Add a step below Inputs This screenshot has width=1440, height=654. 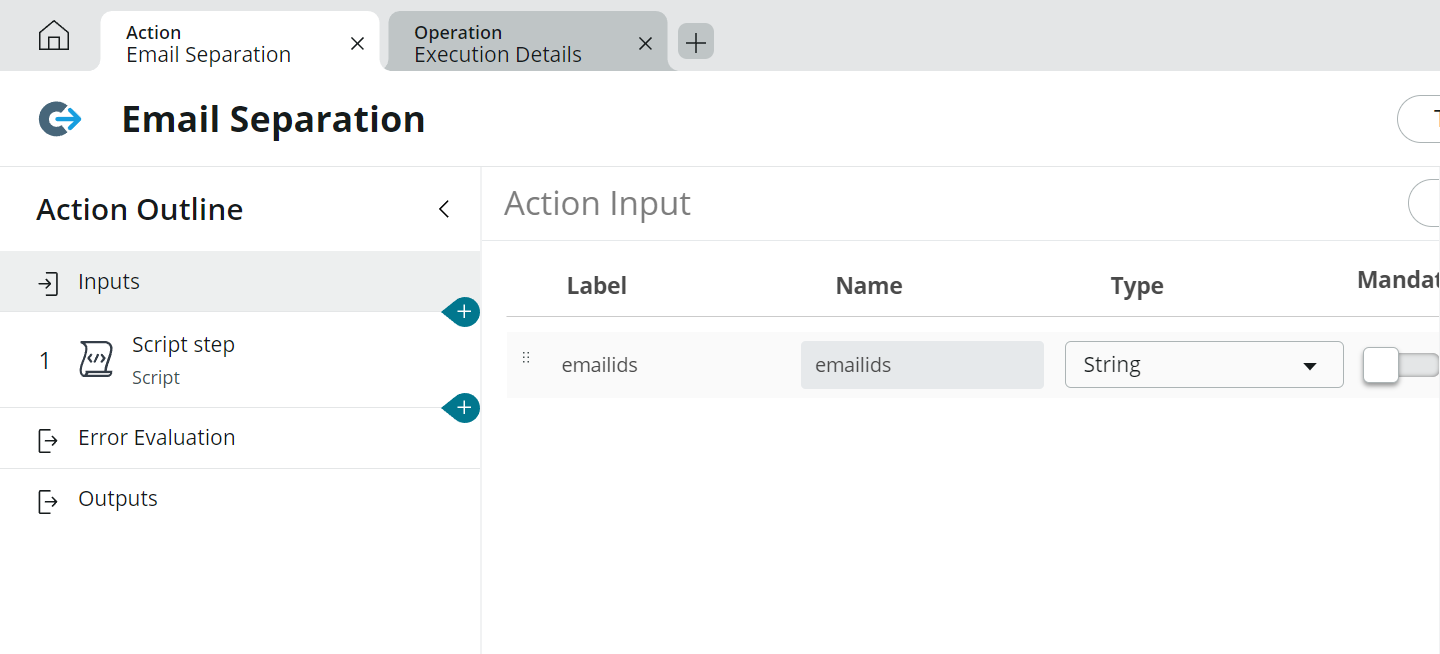point(463,313)
